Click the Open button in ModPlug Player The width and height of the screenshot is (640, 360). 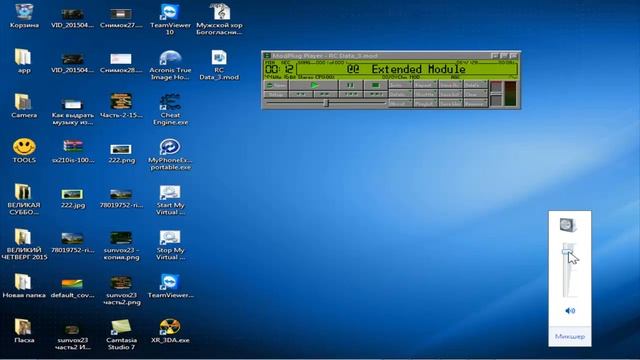(x=276, y=85)
